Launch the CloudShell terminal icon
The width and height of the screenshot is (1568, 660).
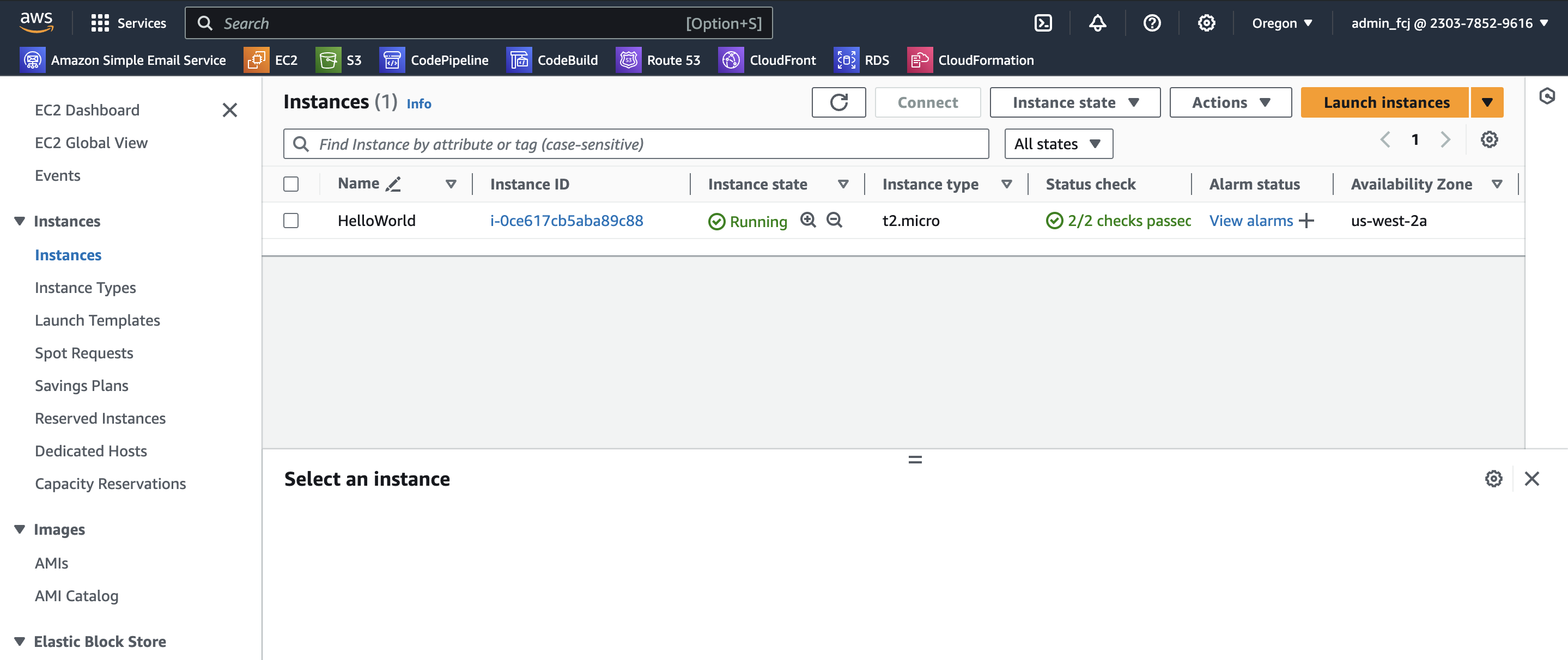tap(1043, 23)
